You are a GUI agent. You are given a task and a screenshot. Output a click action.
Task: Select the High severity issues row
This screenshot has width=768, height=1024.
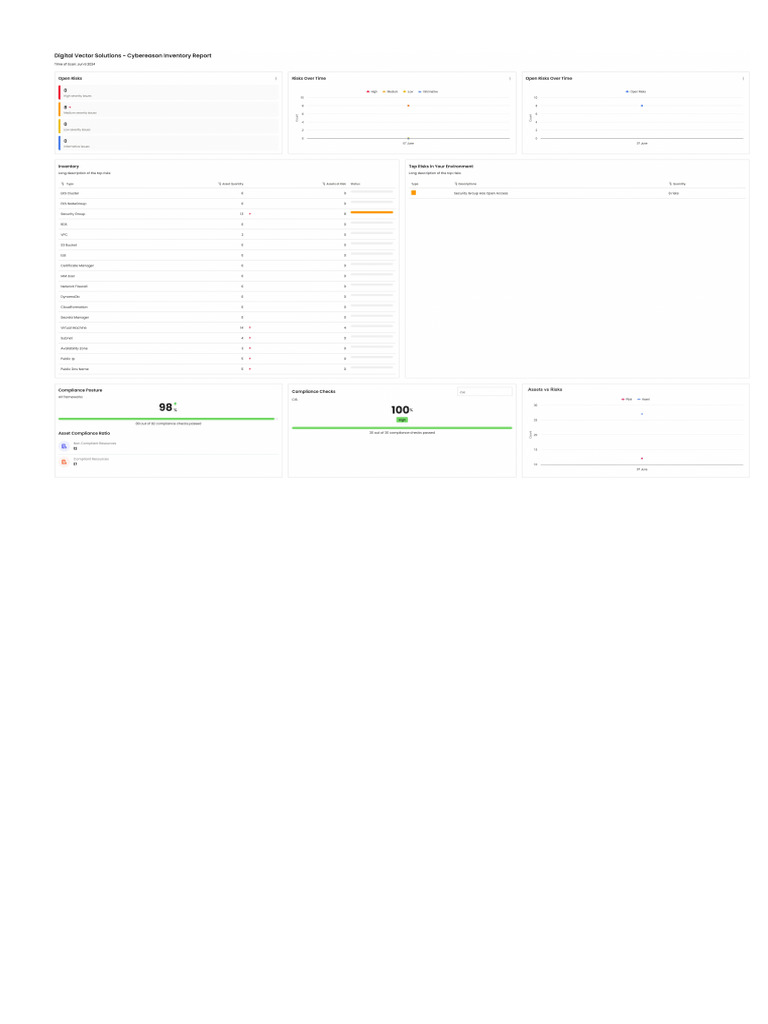(168, 93)
